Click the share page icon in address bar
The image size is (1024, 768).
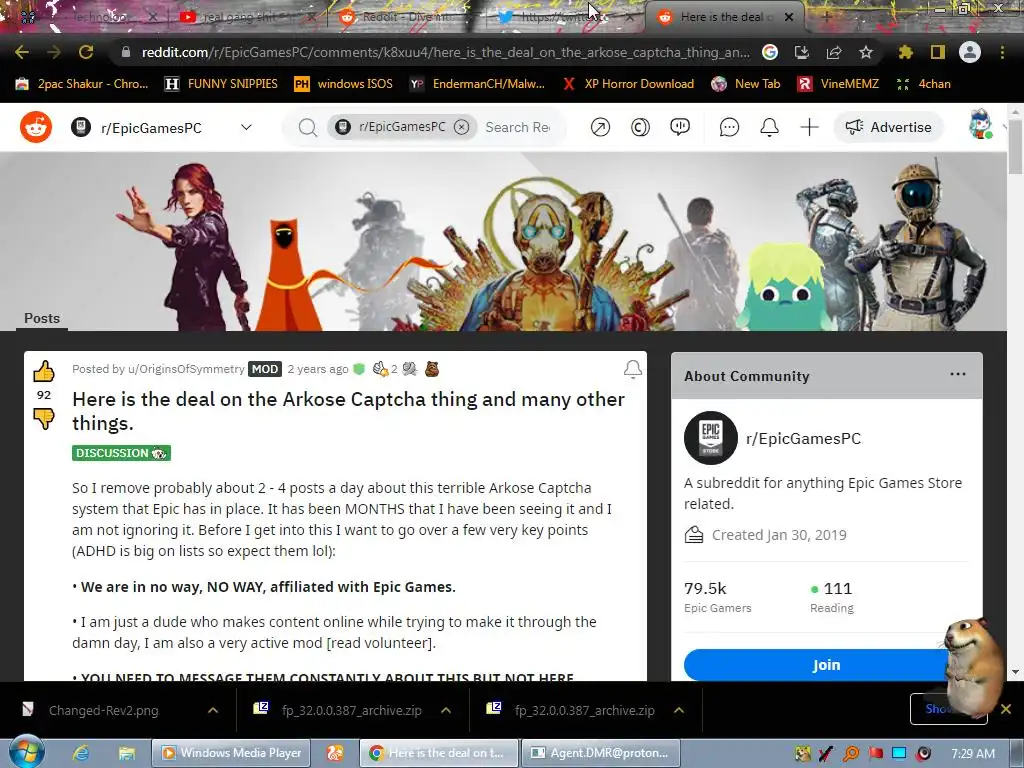click(x=834, y=52)
